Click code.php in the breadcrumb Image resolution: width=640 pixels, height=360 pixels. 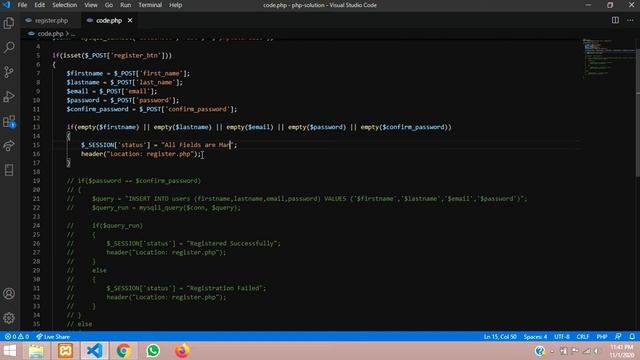pyautogui.click(x=50, y=34)
